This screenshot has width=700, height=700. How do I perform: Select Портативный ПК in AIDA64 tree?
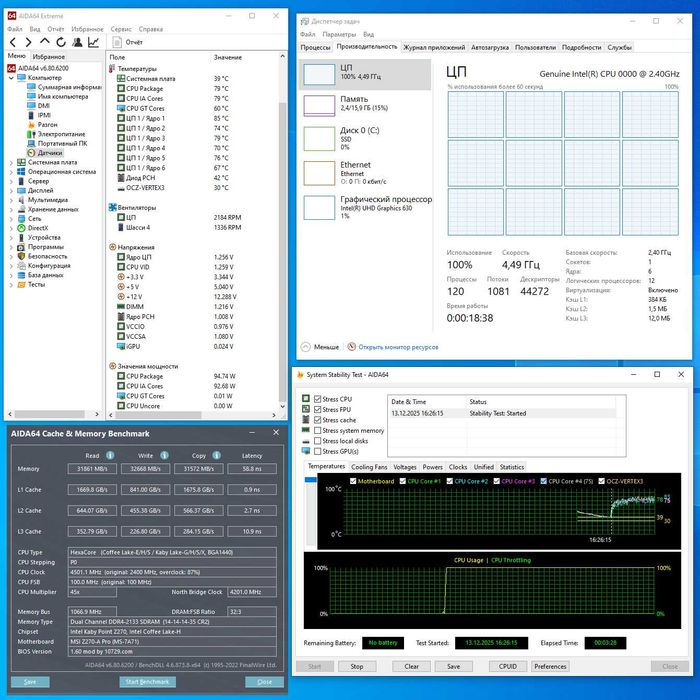coord(57,143)
